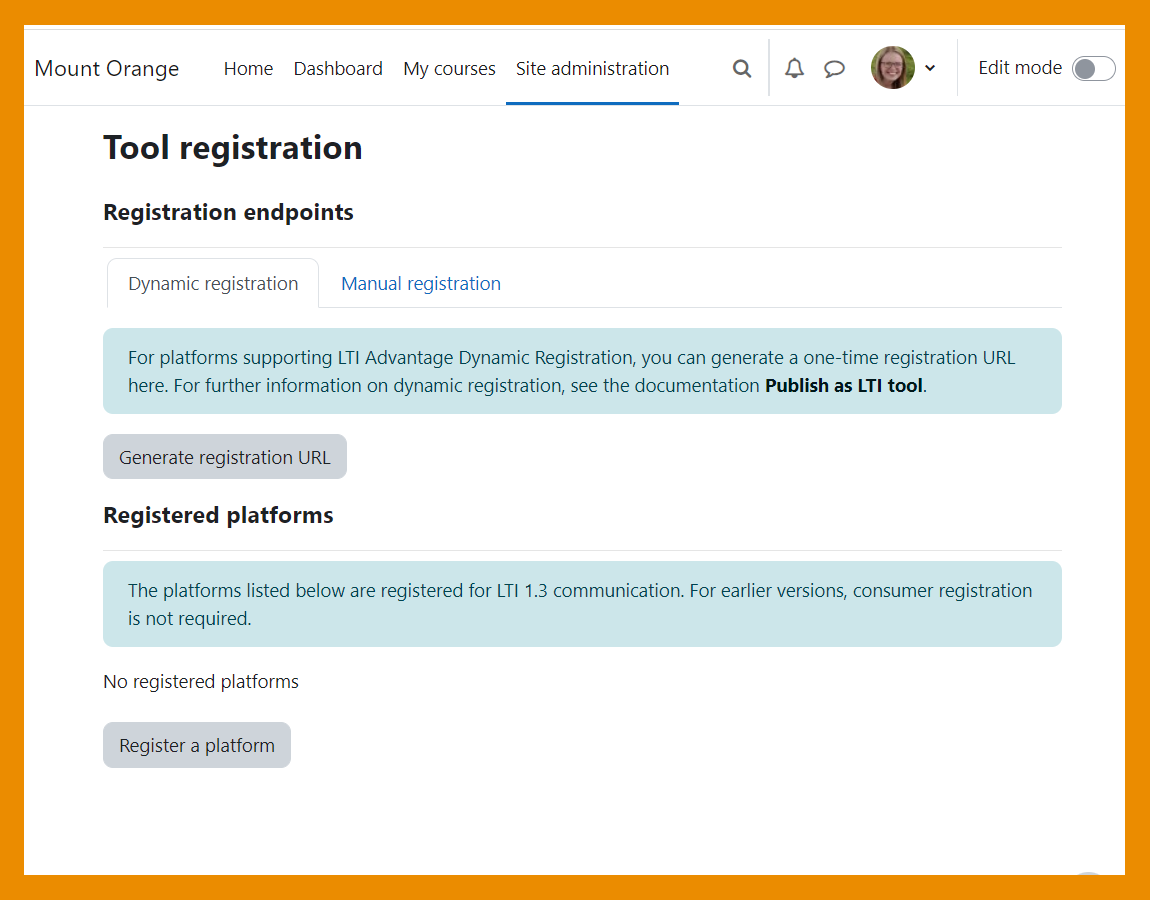1150x900 pixels.
Task: Toggle the Edit mode switch
Action: click(1093, 68)
